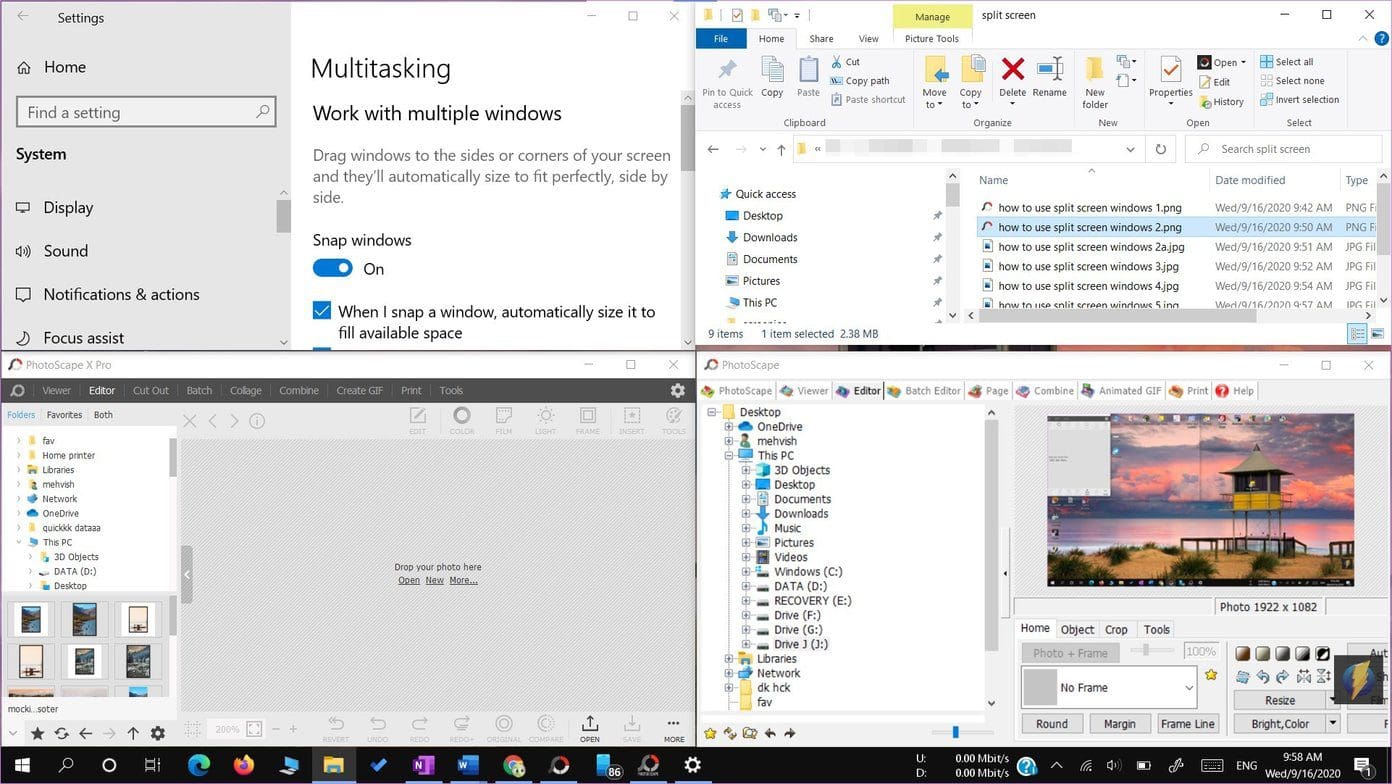Click the New folder icon in File Explorer
Viewport: 1392px width, 784px height.
[1095, 82]
